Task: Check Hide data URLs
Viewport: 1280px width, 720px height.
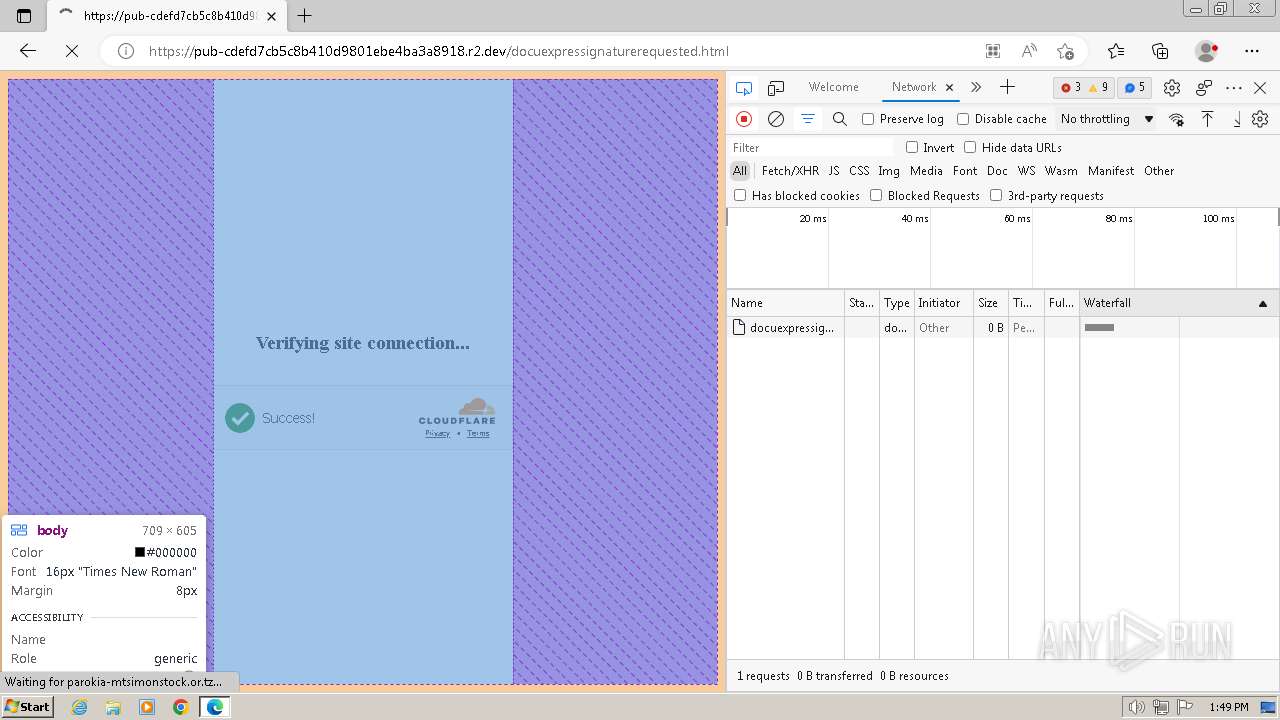Action: (970, 147)
